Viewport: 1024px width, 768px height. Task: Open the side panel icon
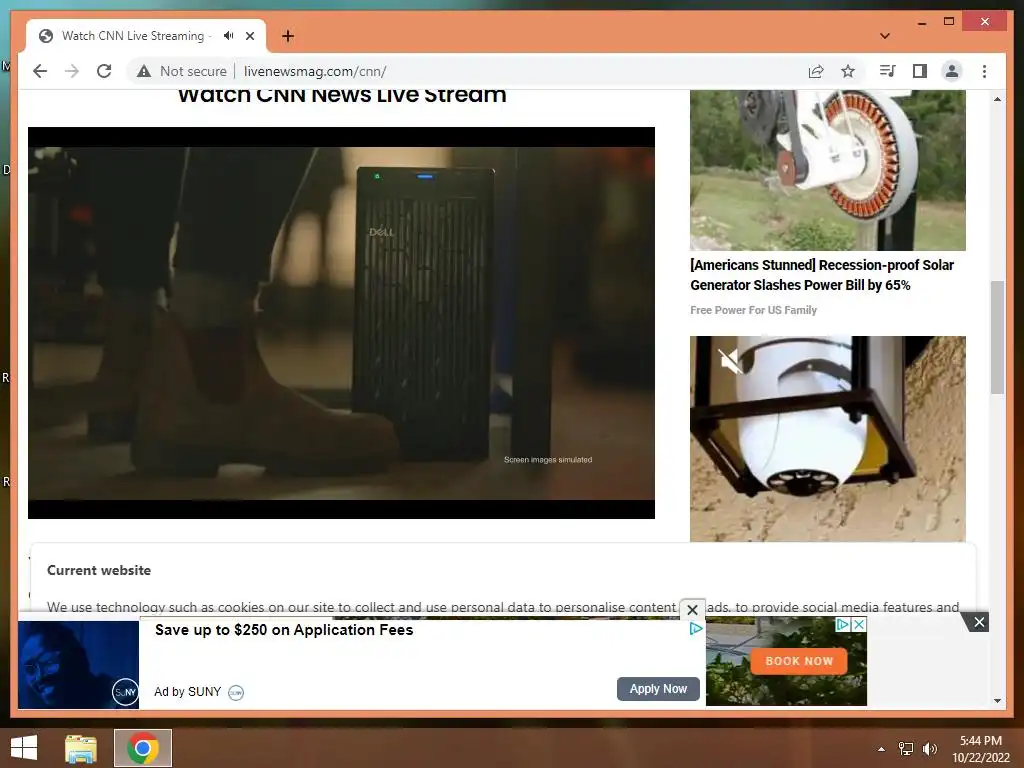pos(920,71)
